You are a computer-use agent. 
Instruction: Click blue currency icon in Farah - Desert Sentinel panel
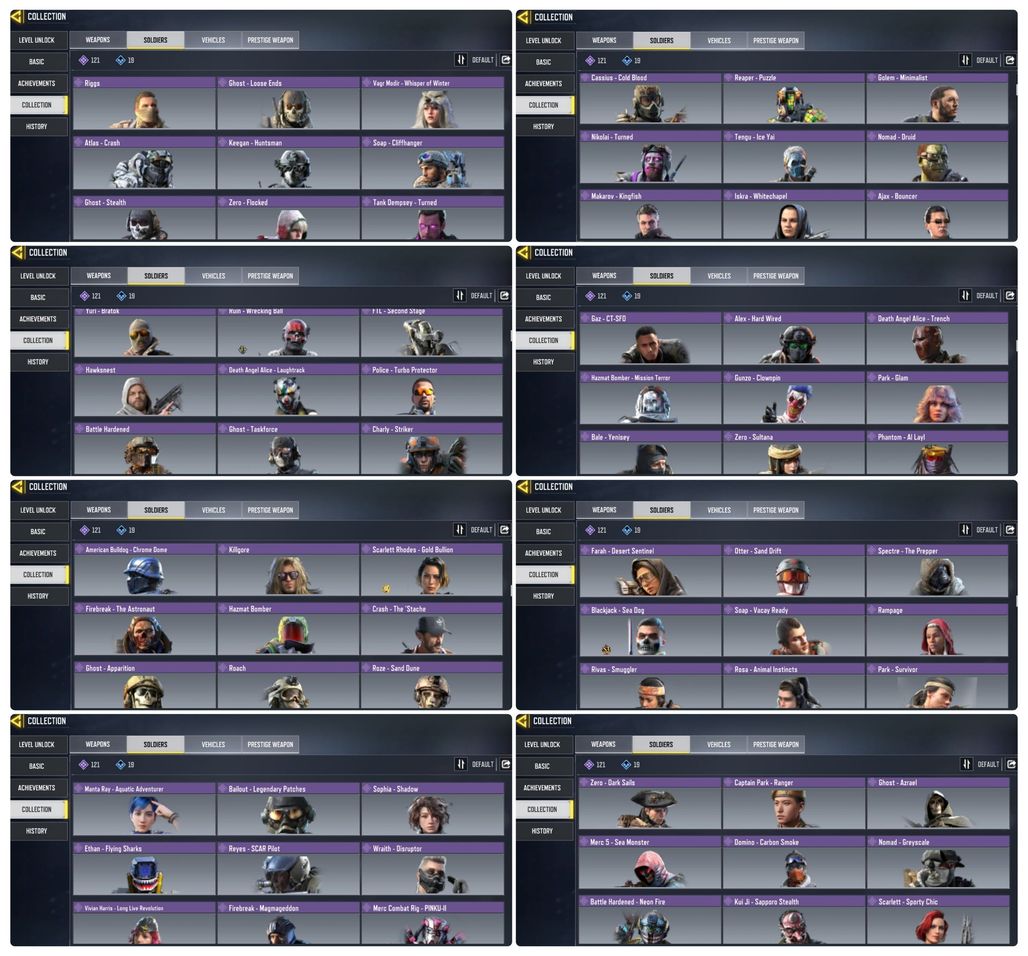tap(627, 530)
